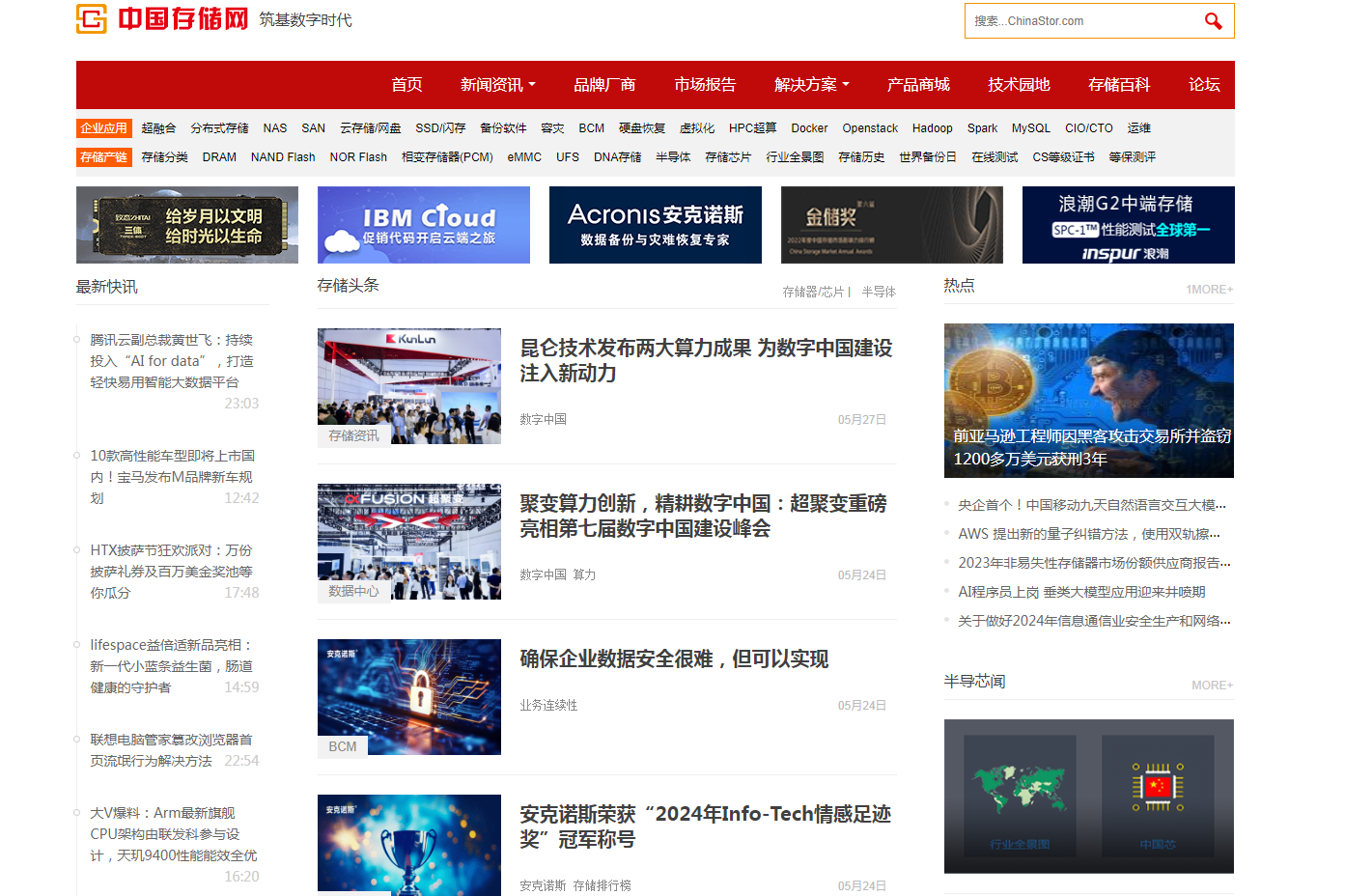Open the 世界备份日 category link
The image size is (1345, 896).
pos(928,157)
